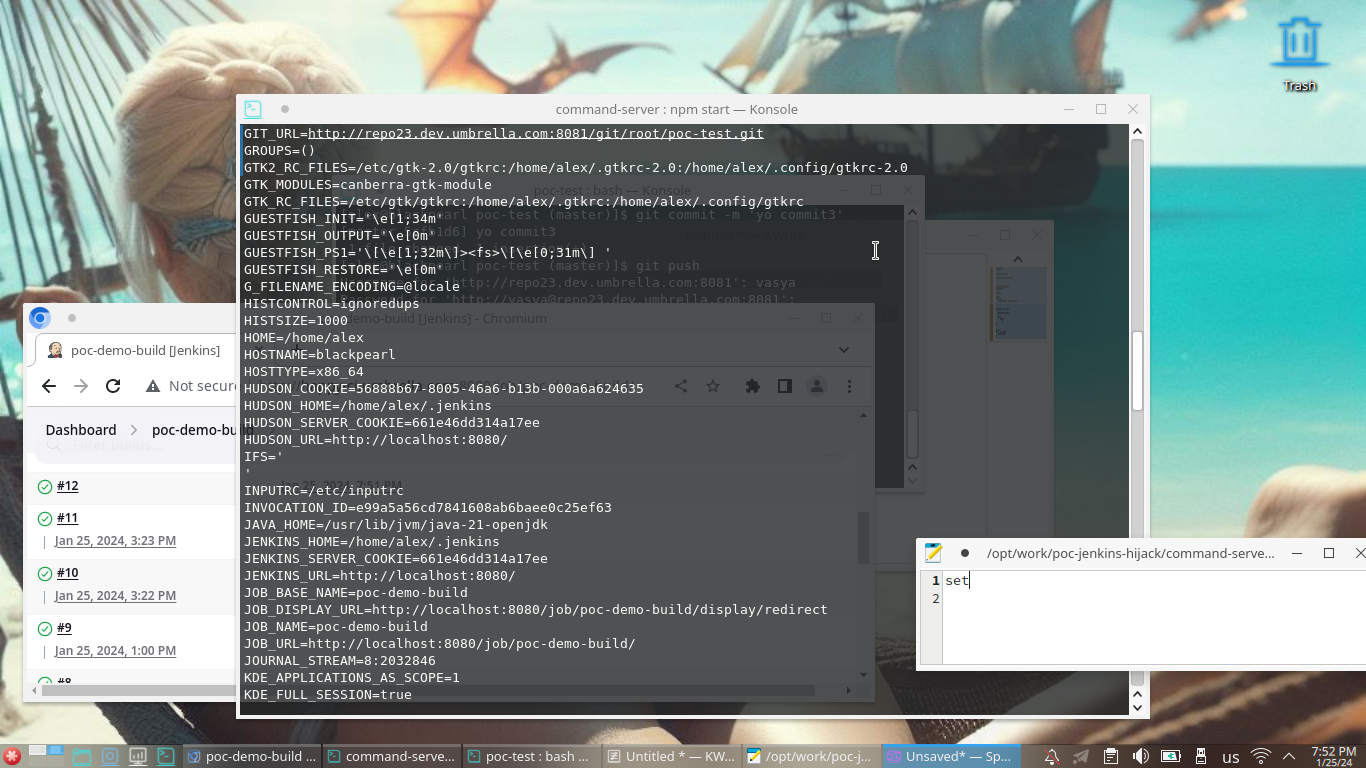
Task: Click the HUDSON_HOME line in Konsole
Action: pyautogui.click(x=368, y=406)
